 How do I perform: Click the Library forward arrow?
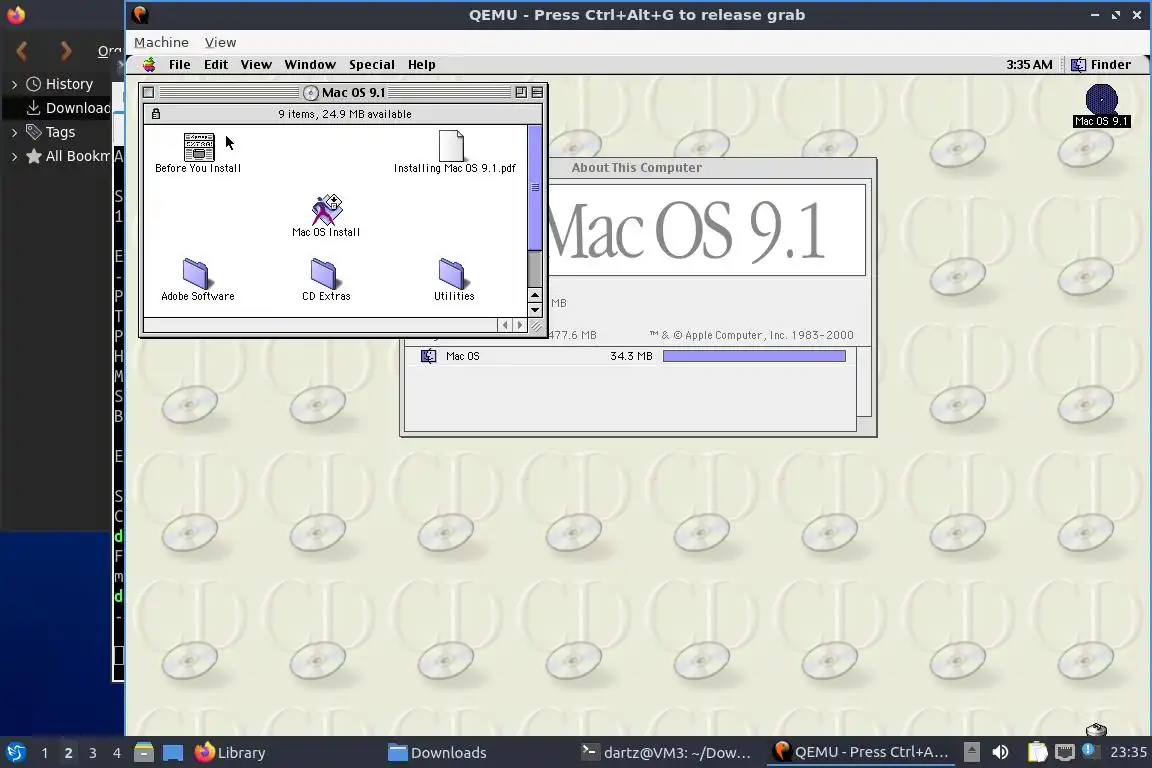pyautogui.click(x=66, y=51)
